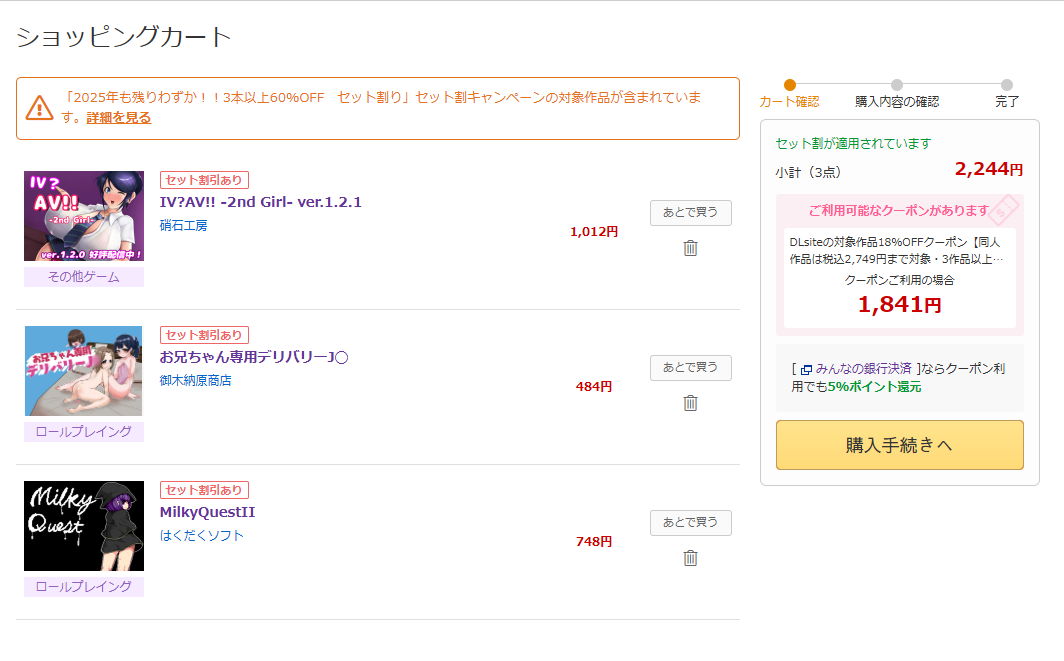Move MilkyQuestII to buy later
Viewport: 1064px width, 661px height.
click(690, 523)
